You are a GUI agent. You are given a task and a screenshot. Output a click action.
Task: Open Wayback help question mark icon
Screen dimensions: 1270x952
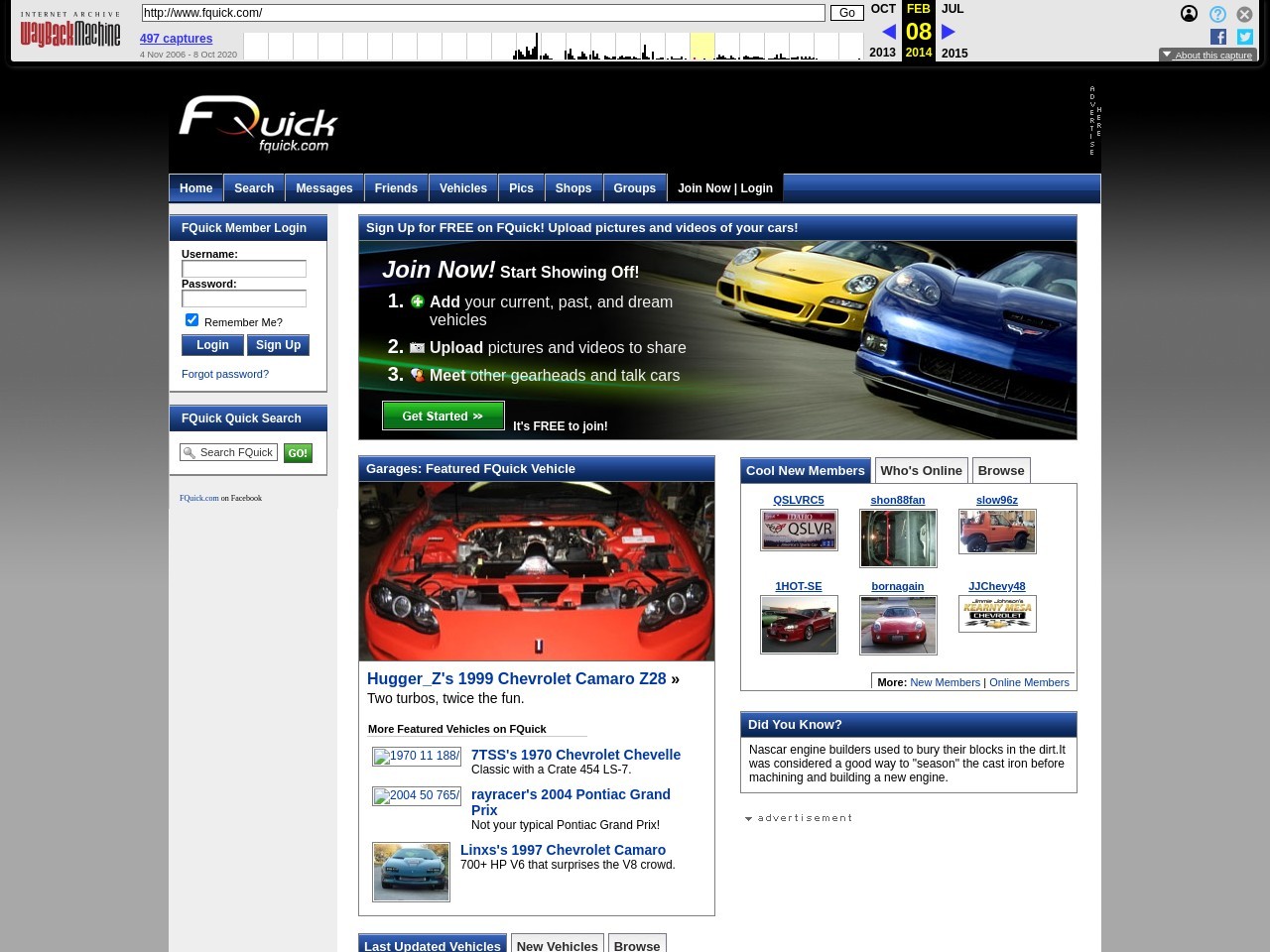tap(1217, 14)
